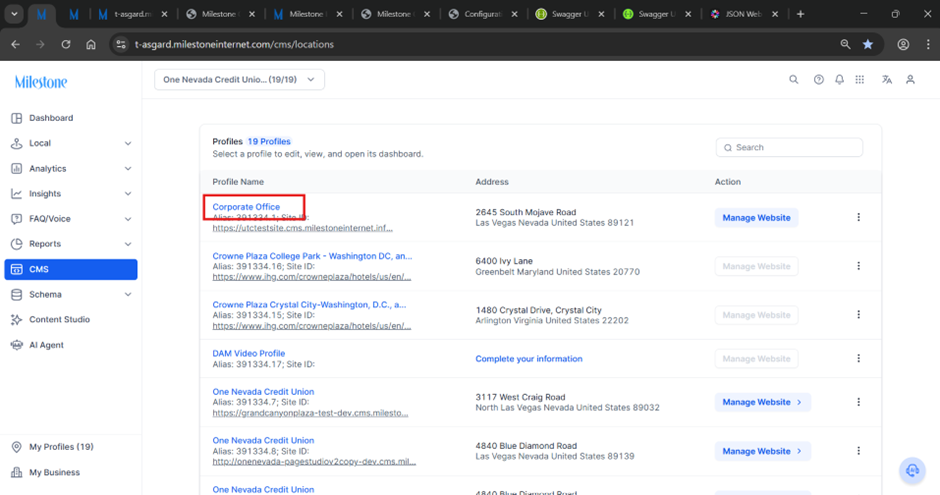Expand the Reports menu chevron
The image size is (940, 495).
tap(128, 244)
